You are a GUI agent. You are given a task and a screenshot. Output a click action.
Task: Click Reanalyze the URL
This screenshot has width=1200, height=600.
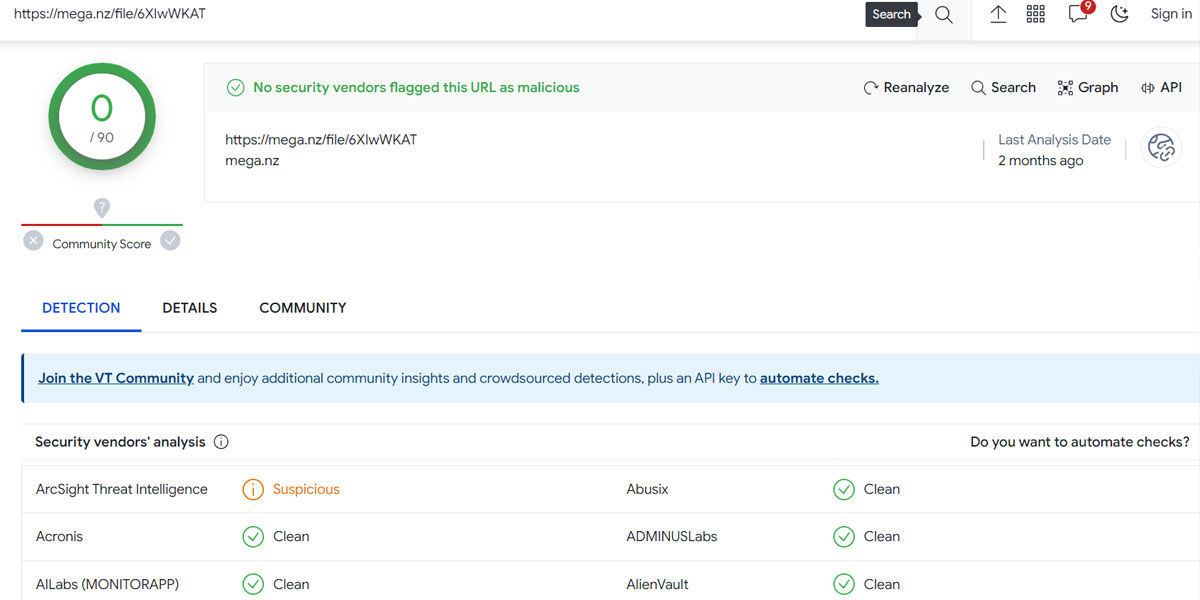[906, 88]
